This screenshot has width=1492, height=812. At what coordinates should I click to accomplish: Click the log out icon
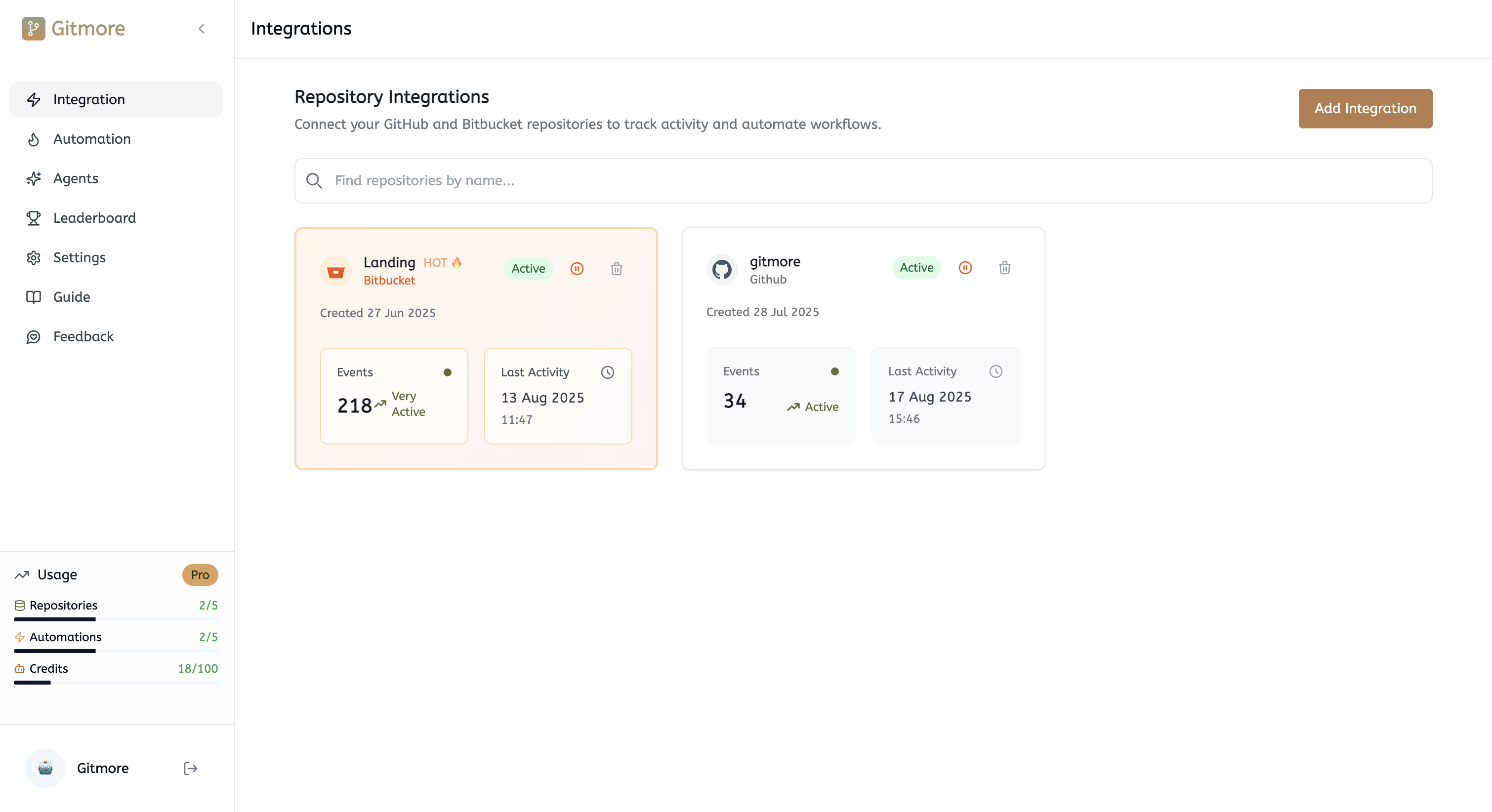(x=191, y=769)
